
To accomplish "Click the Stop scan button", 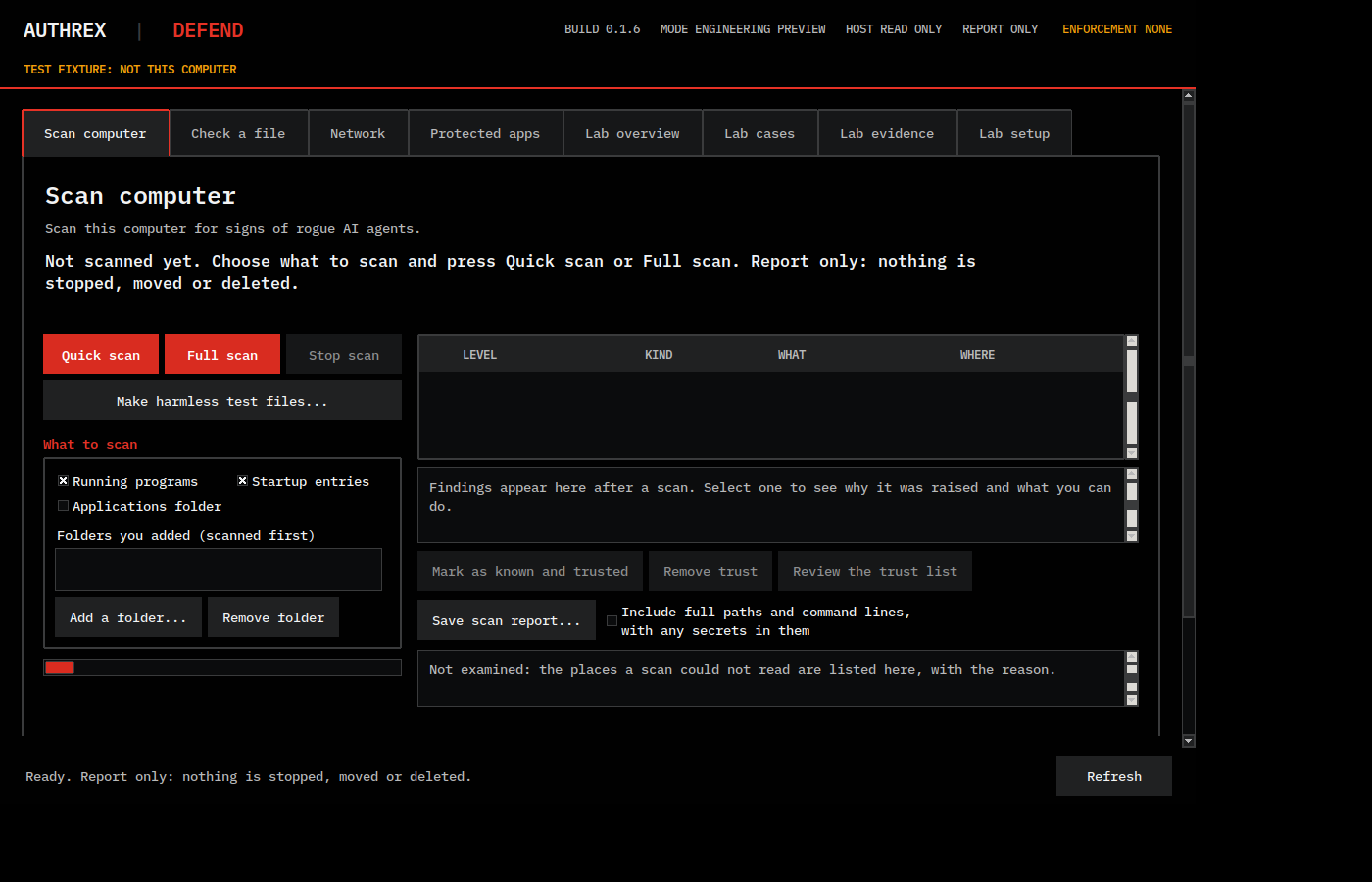I will [344, 355].
